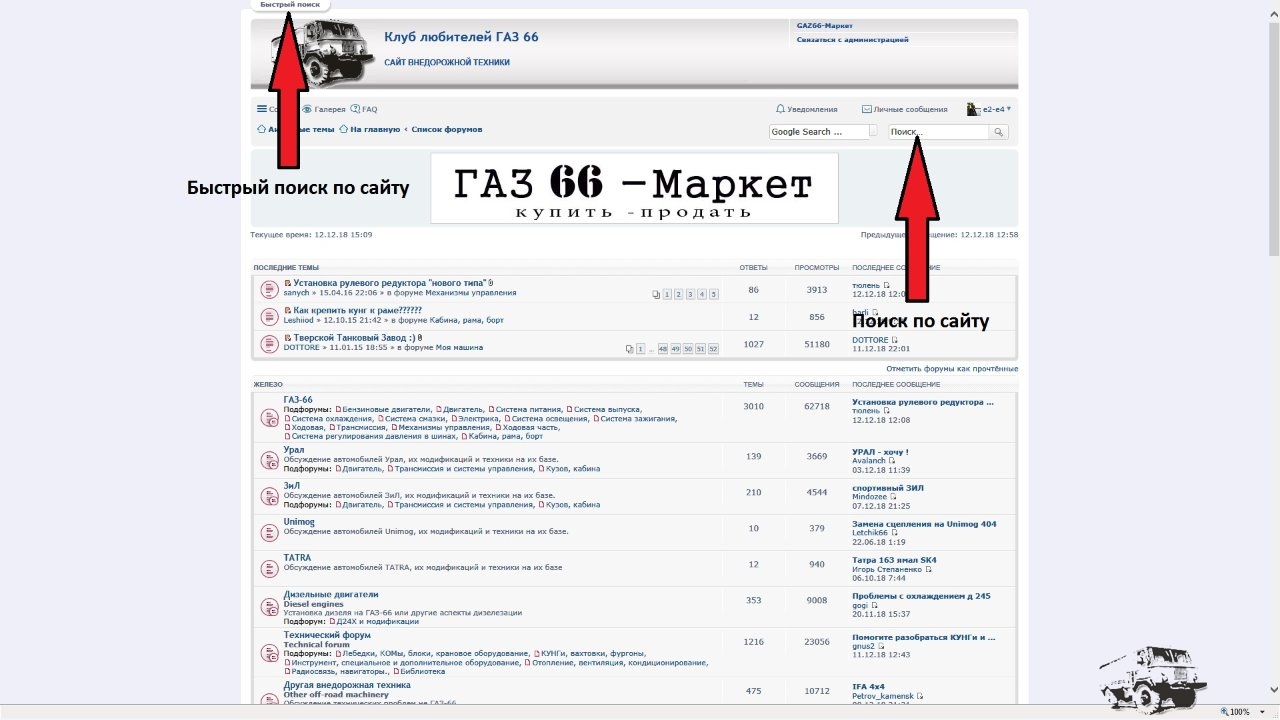
Task: Open subforum Библиотека
Action: coord(422,671)
